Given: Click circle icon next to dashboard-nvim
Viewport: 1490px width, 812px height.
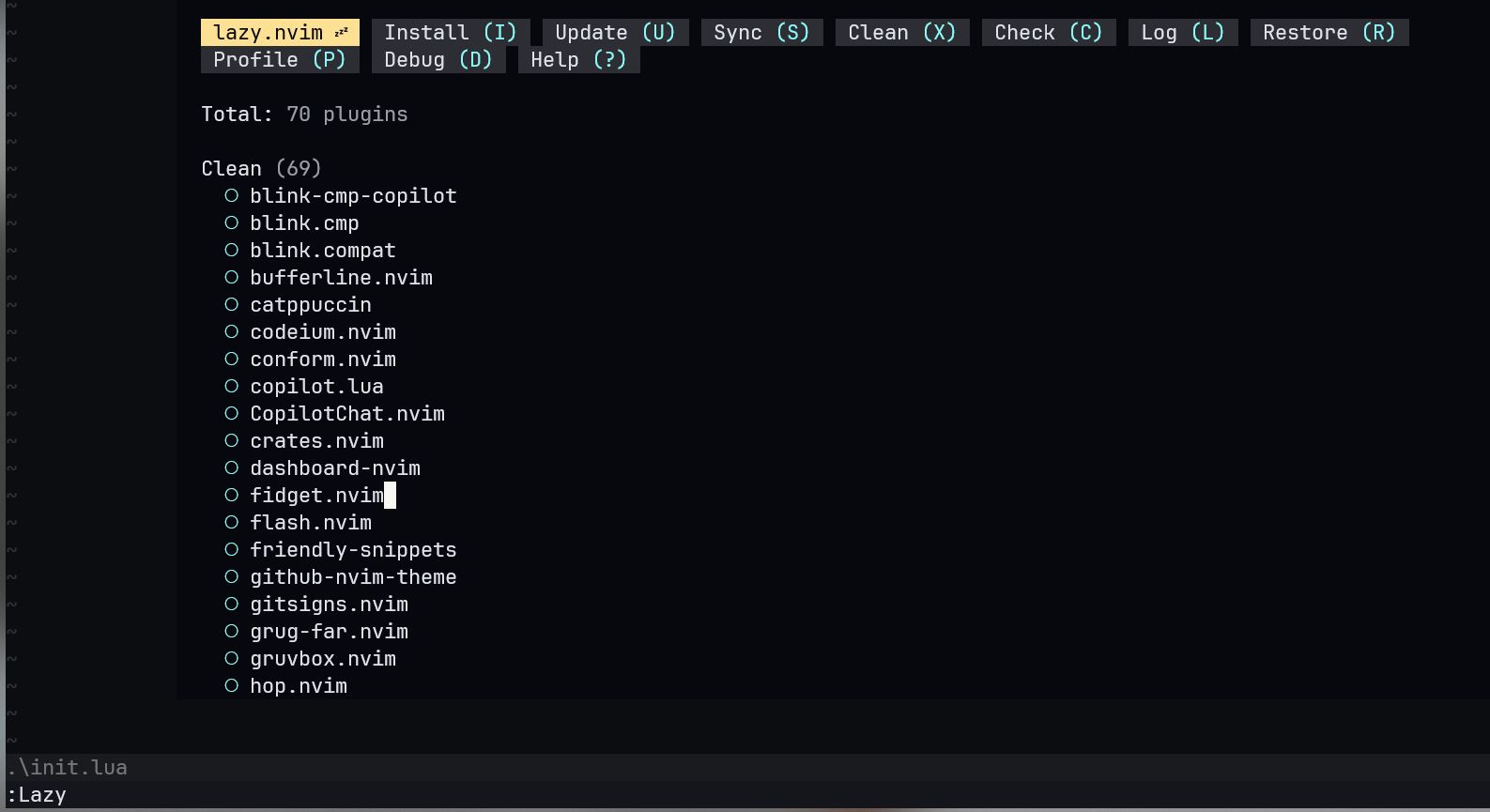Looking at the screenshot, I should (232, 468).
